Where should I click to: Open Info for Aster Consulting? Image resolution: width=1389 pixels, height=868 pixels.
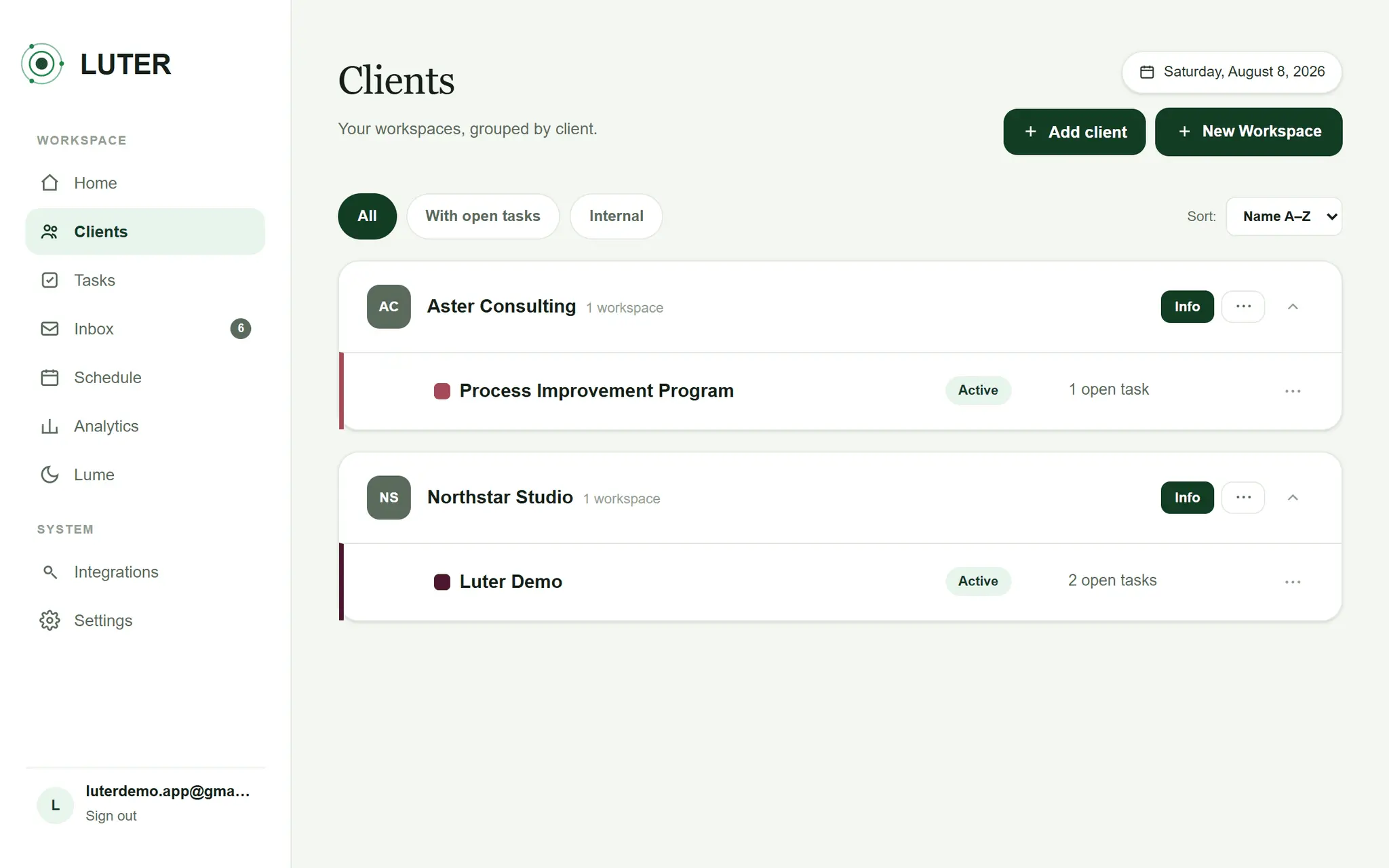coord(1187,307)
